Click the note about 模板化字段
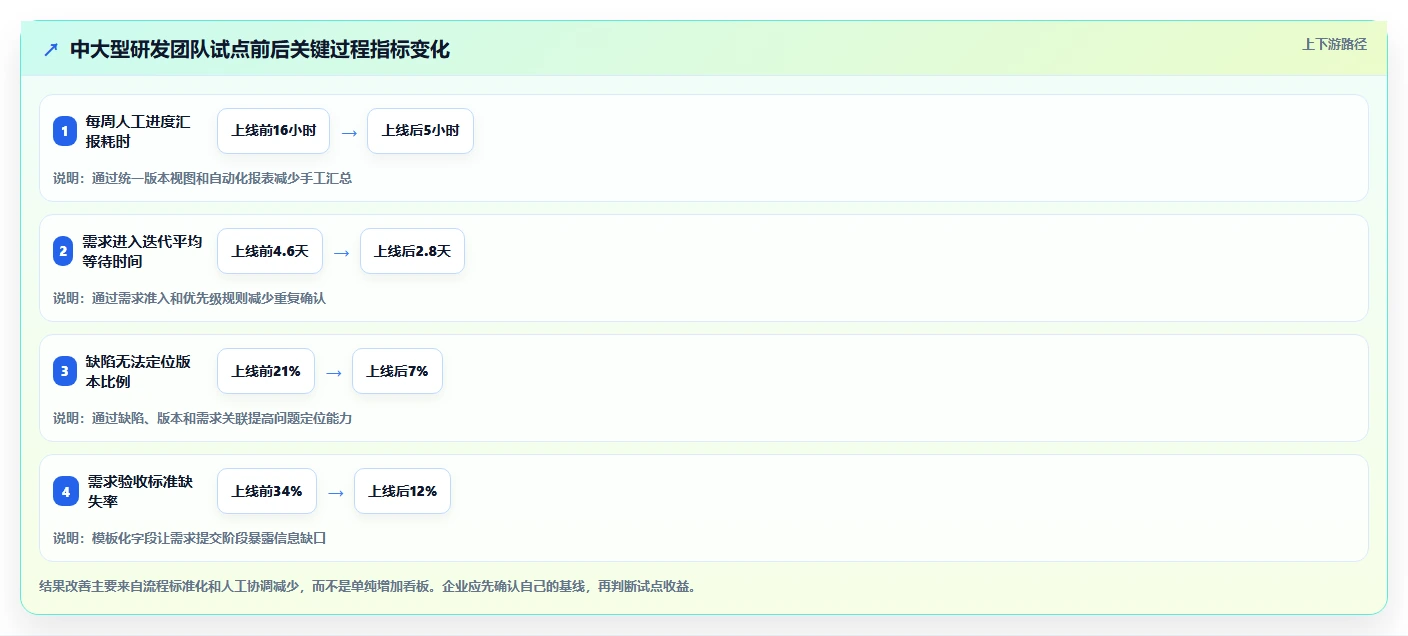1408x636 pixels. (190, 538)
